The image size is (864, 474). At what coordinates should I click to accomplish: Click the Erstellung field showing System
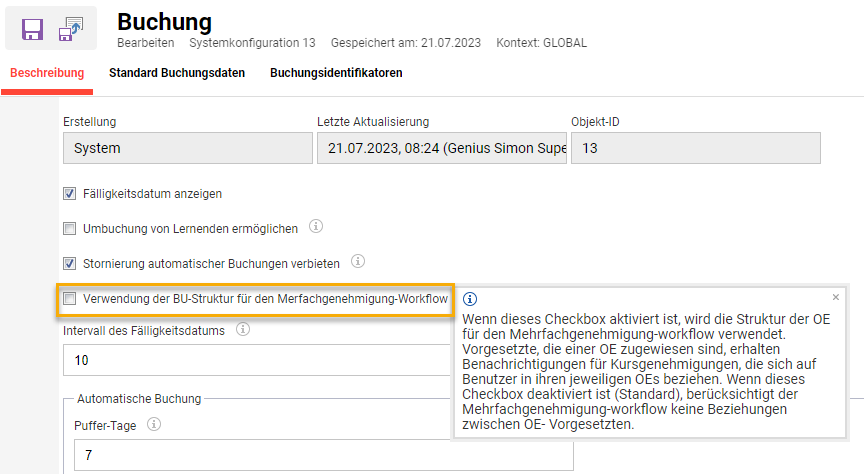pyautogui.click(x=187, y=149)
